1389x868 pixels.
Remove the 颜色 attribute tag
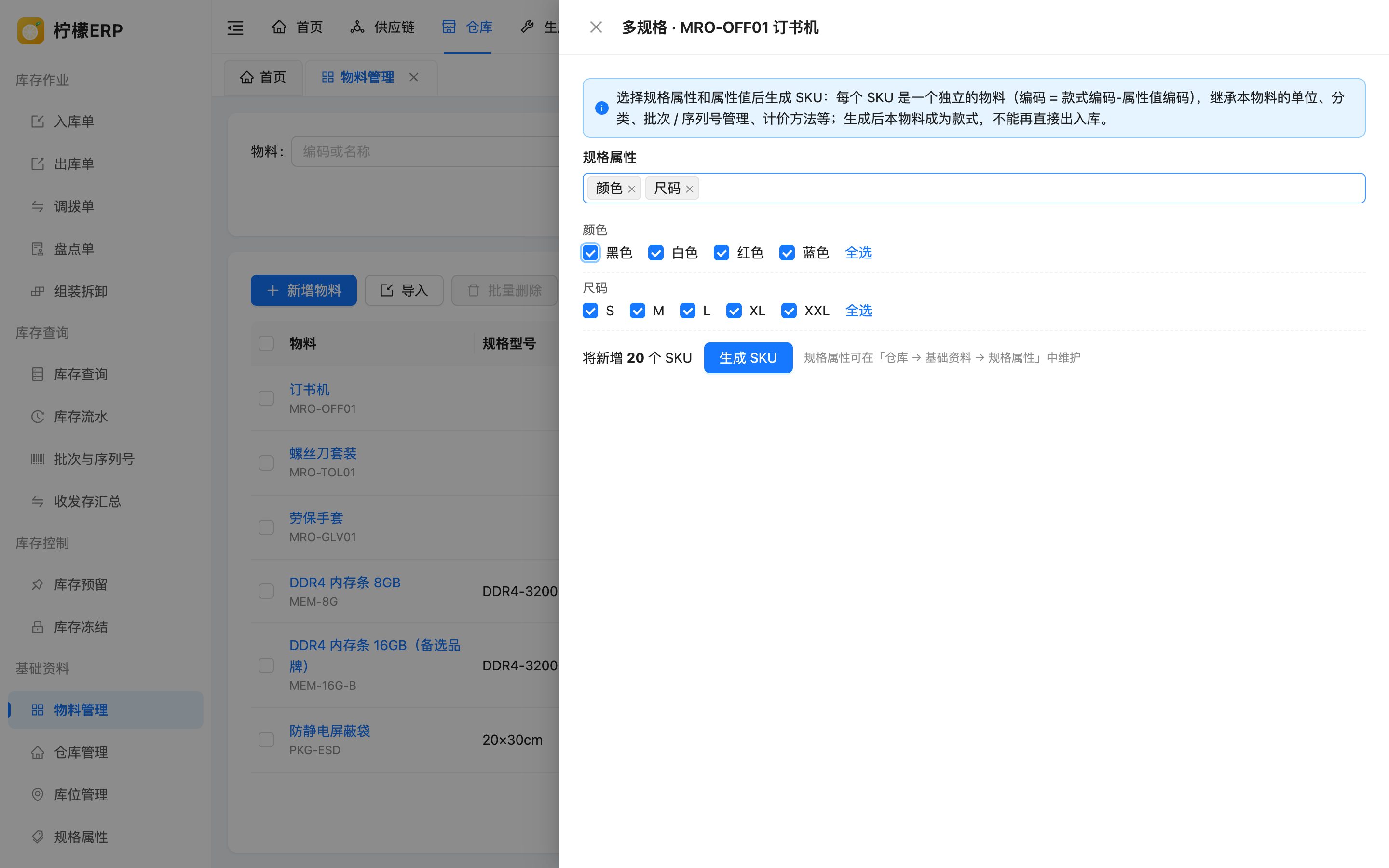coord(631,189)
